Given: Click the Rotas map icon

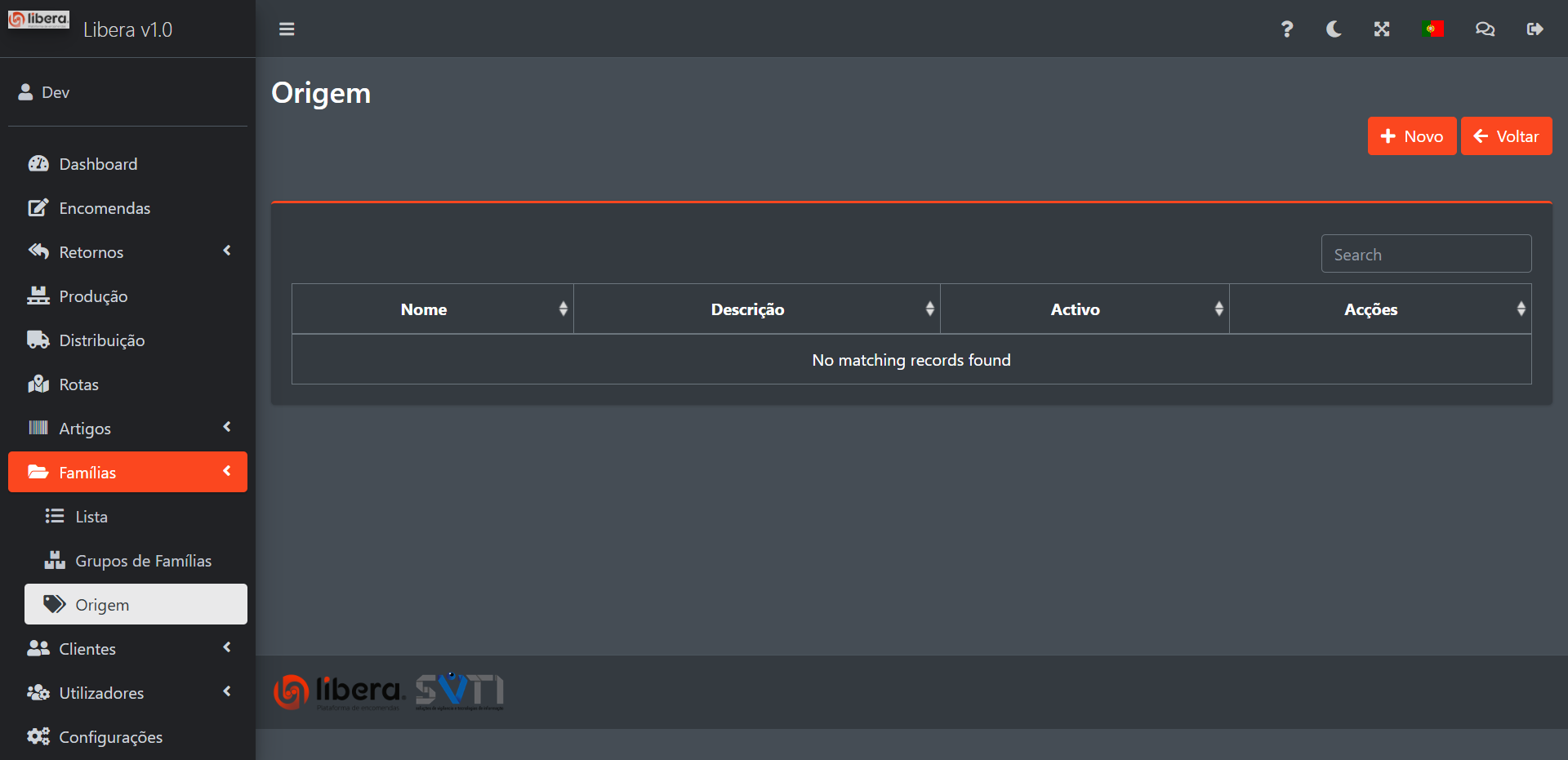Looking at the screenshot, I should tap(38, 384).
